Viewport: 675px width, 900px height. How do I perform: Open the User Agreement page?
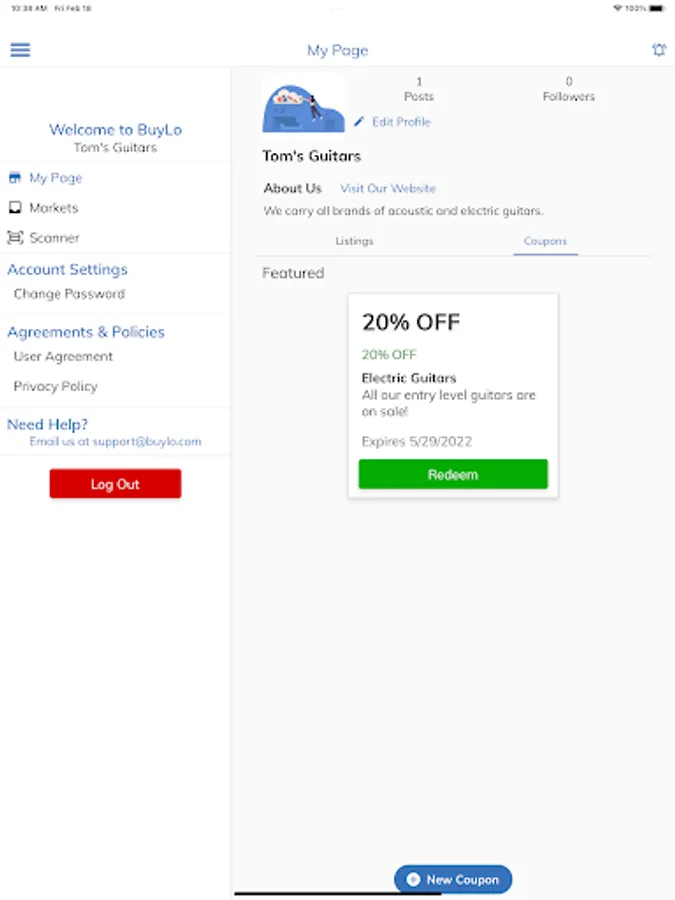[63, 356]
